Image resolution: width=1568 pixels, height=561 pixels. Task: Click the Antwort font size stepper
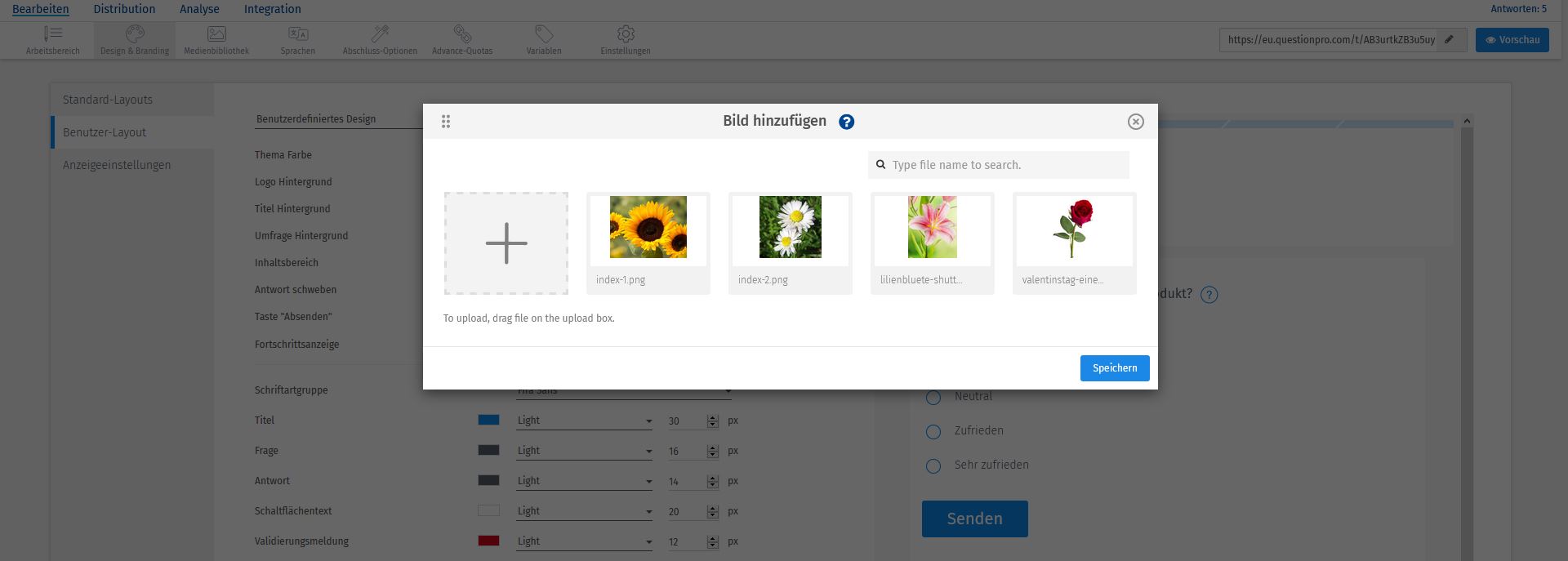[712, 482]
